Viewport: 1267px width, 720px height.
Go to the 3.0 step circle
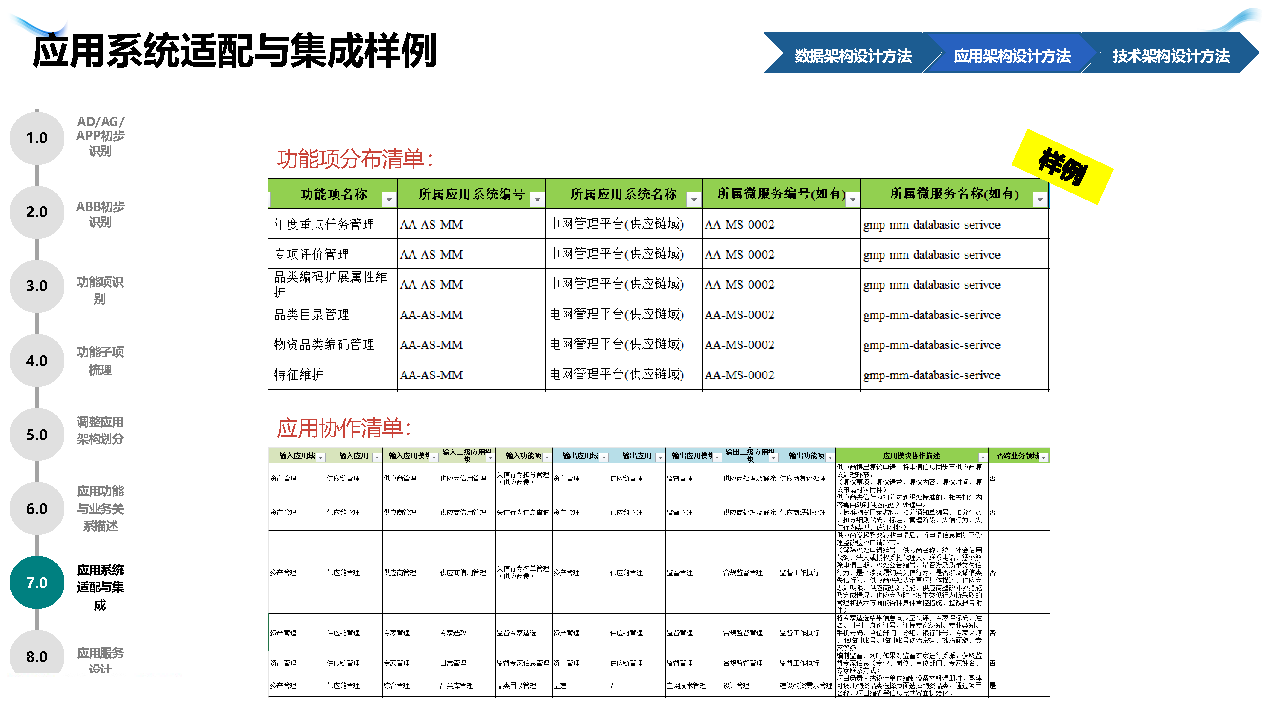pos(37,286)
